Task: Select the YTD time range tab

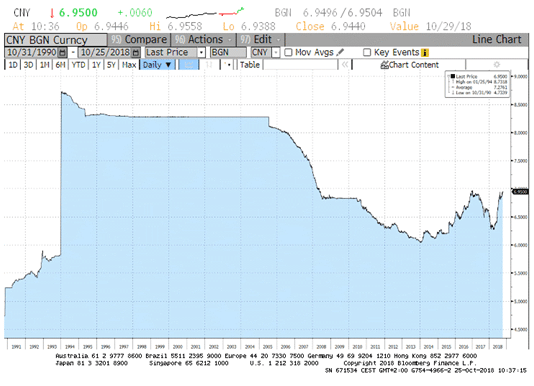Action: [x=78, y=64]
